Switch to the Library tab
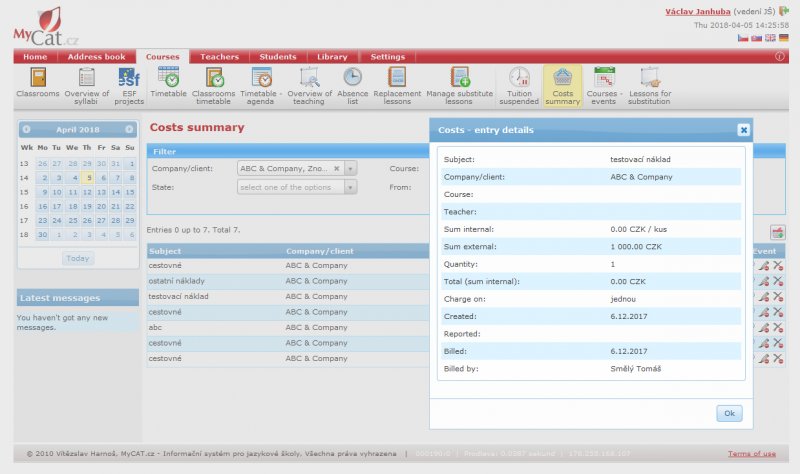The image size is (800, 474). [331, 57]
